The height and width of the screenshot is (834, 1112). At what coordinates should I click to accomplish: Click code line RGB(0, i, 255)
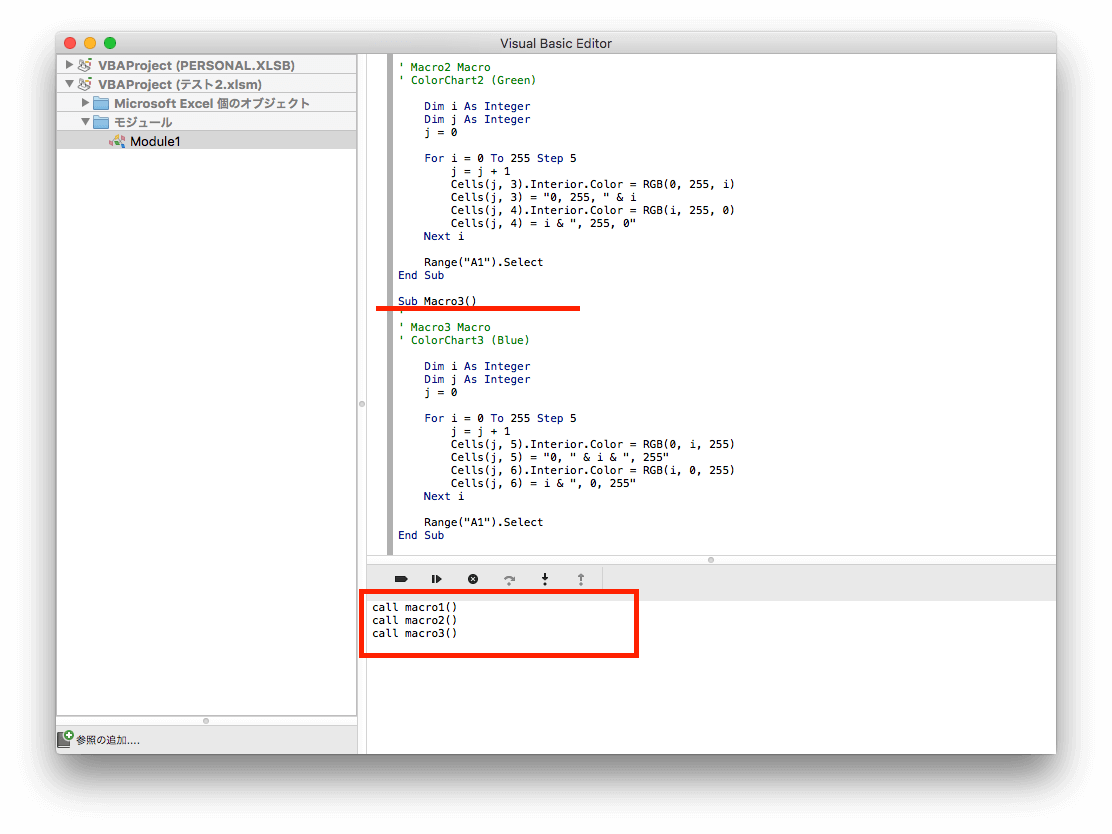point(592,444)
